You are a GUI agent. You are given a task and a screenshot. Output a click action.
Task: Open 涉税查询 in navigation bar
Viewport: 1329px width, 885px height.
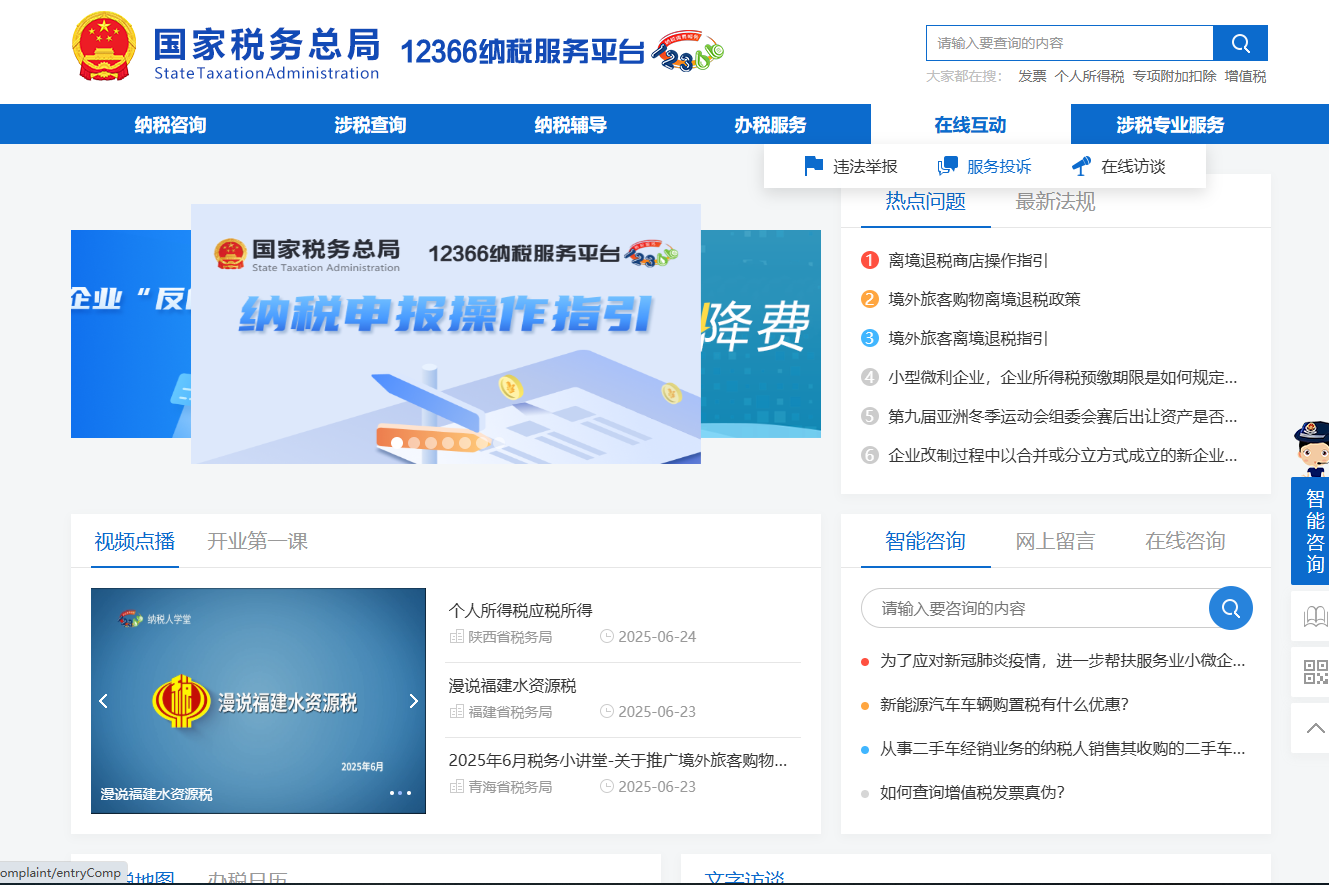tap(371, 125)
